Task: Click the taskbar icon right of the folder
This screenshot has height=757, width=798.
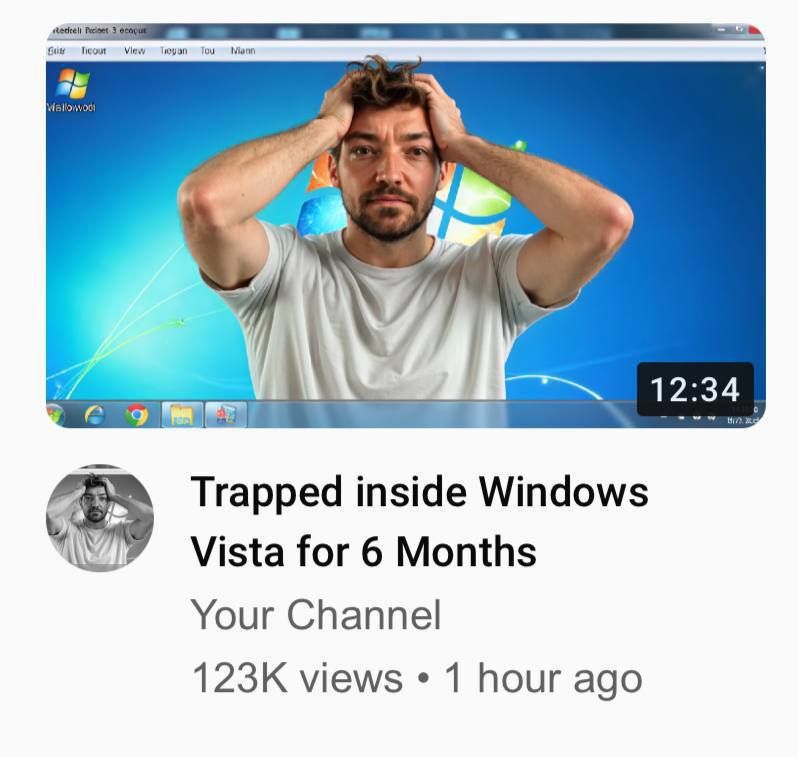Action: (226, 415)
